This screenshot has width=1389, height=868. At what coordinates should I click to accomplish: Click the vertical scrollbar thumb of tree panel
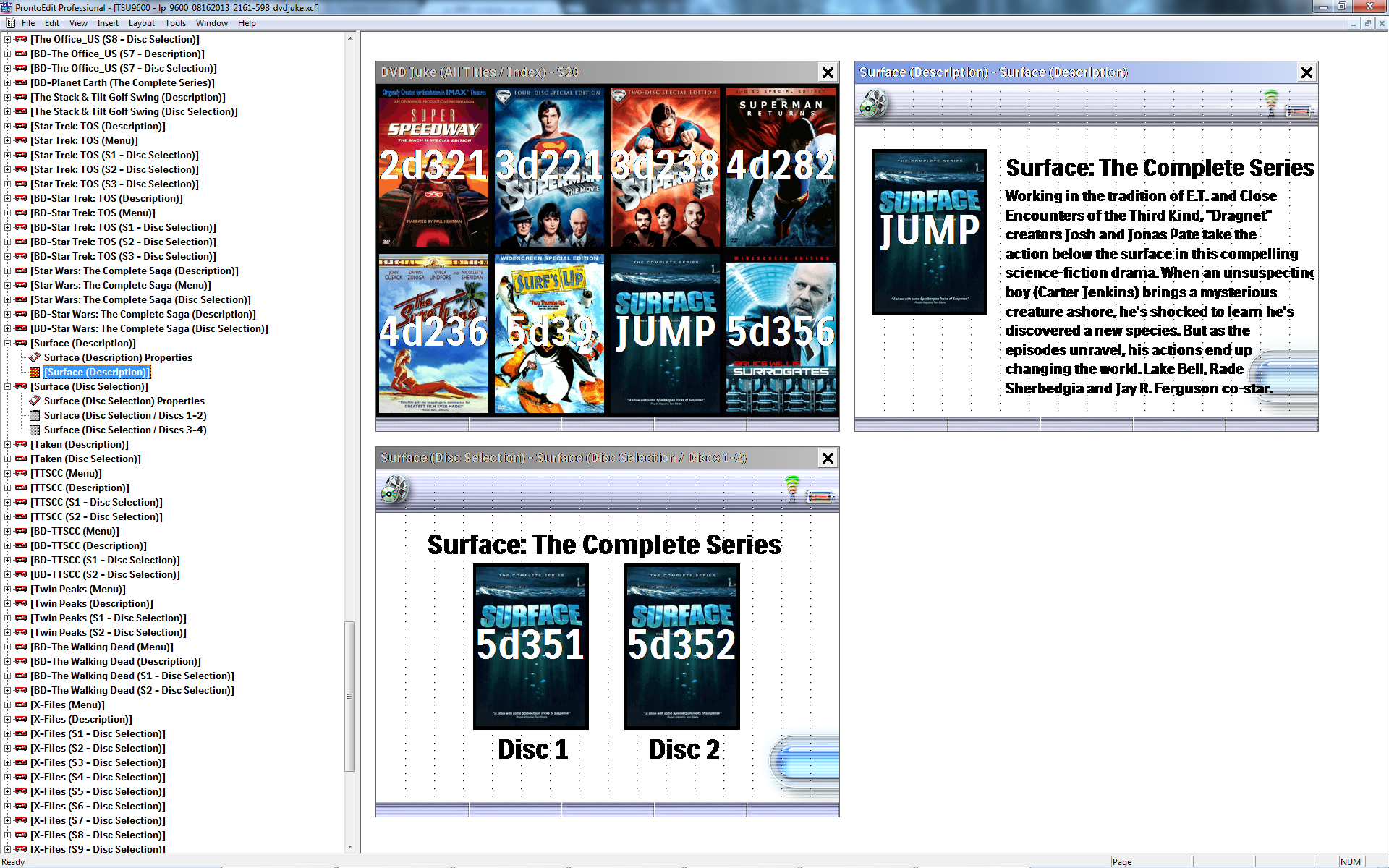point(350,697)
